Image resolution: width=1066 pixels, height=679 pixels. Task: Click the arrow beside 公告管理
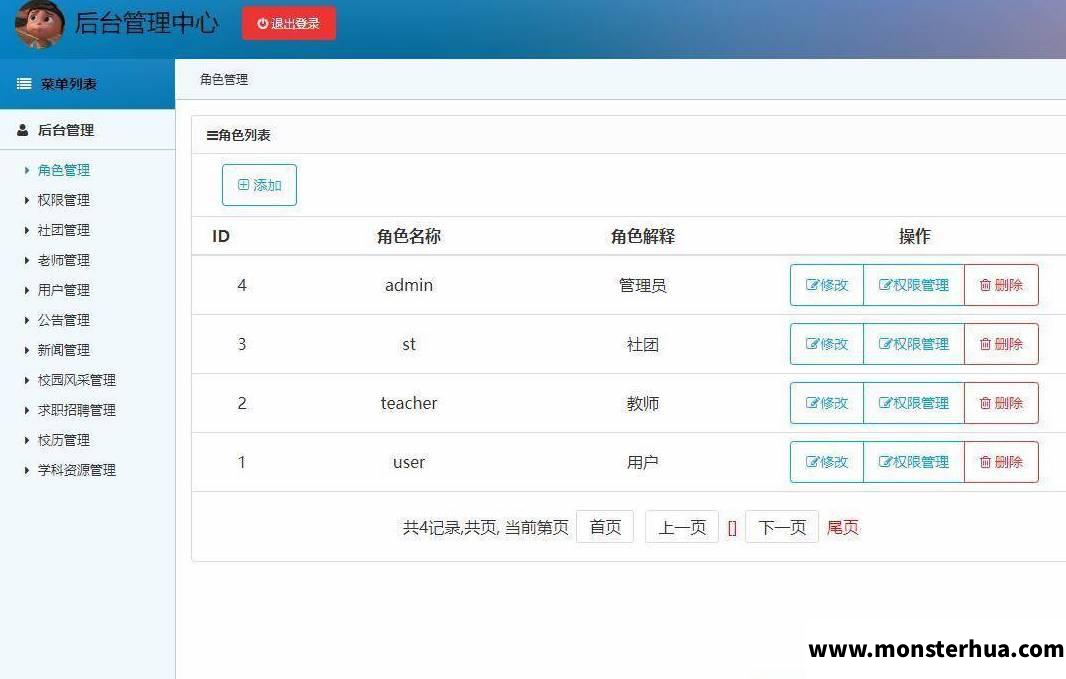pos(27,319)
